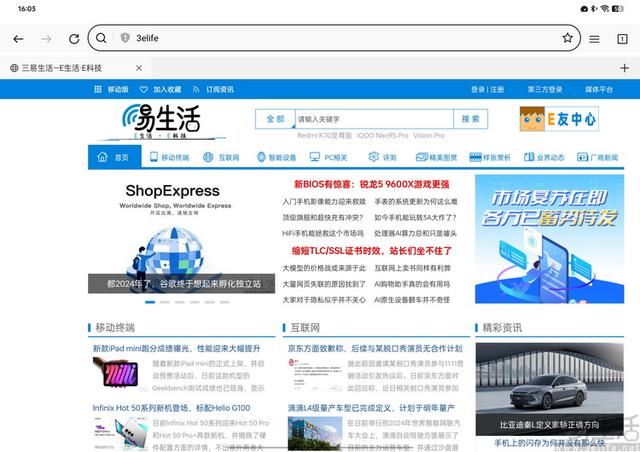Open the tab switcher showing 1 tab
The width and height of the screenshot is (640, 452).
pos(622,38)
